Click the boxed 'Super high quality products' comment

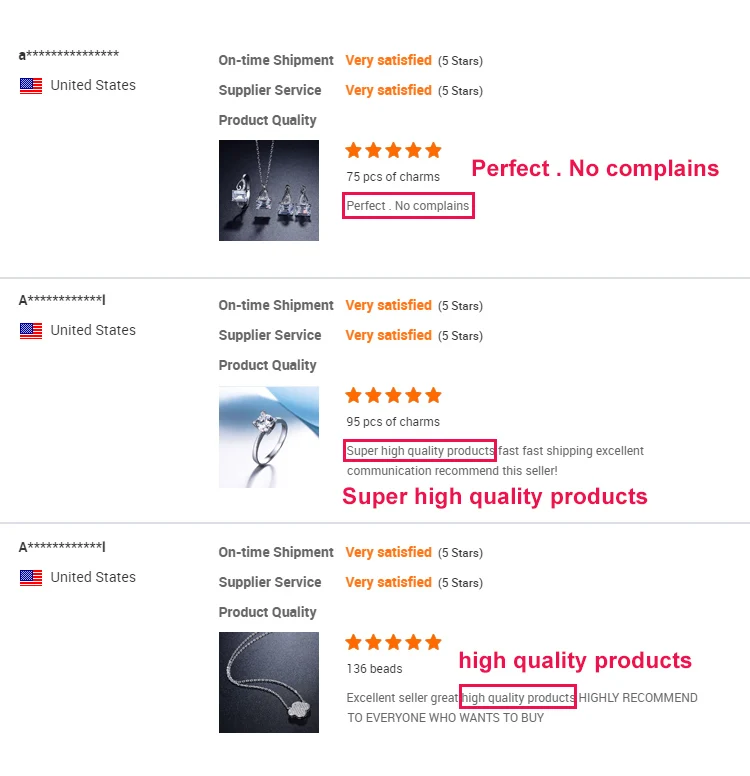[420, 451]
